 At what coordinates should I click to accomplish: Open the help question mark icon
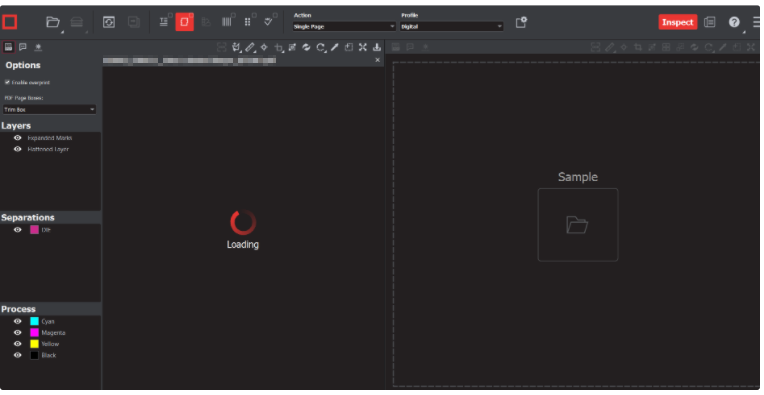734,22
